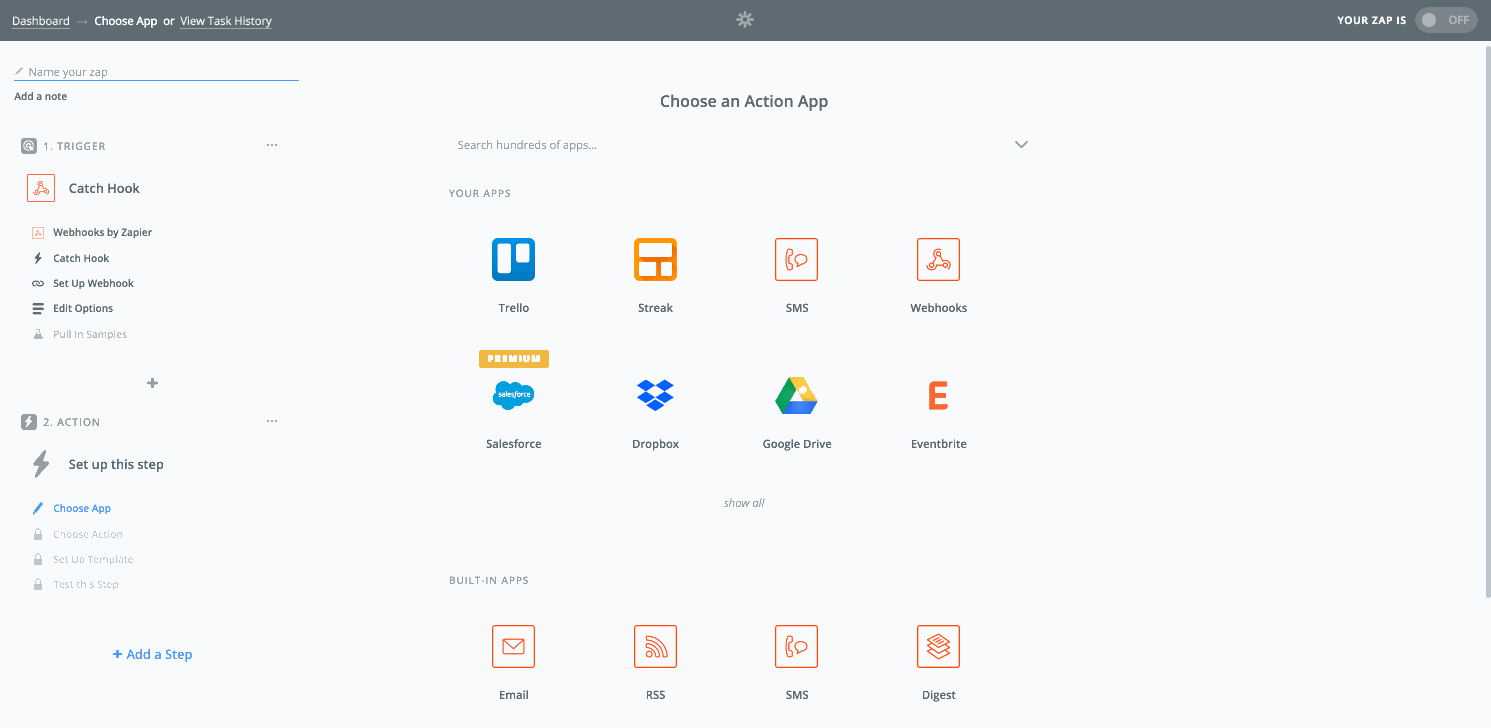
Task: Open Webhooks by Zapier trigger item
Action: pos(102,232)
